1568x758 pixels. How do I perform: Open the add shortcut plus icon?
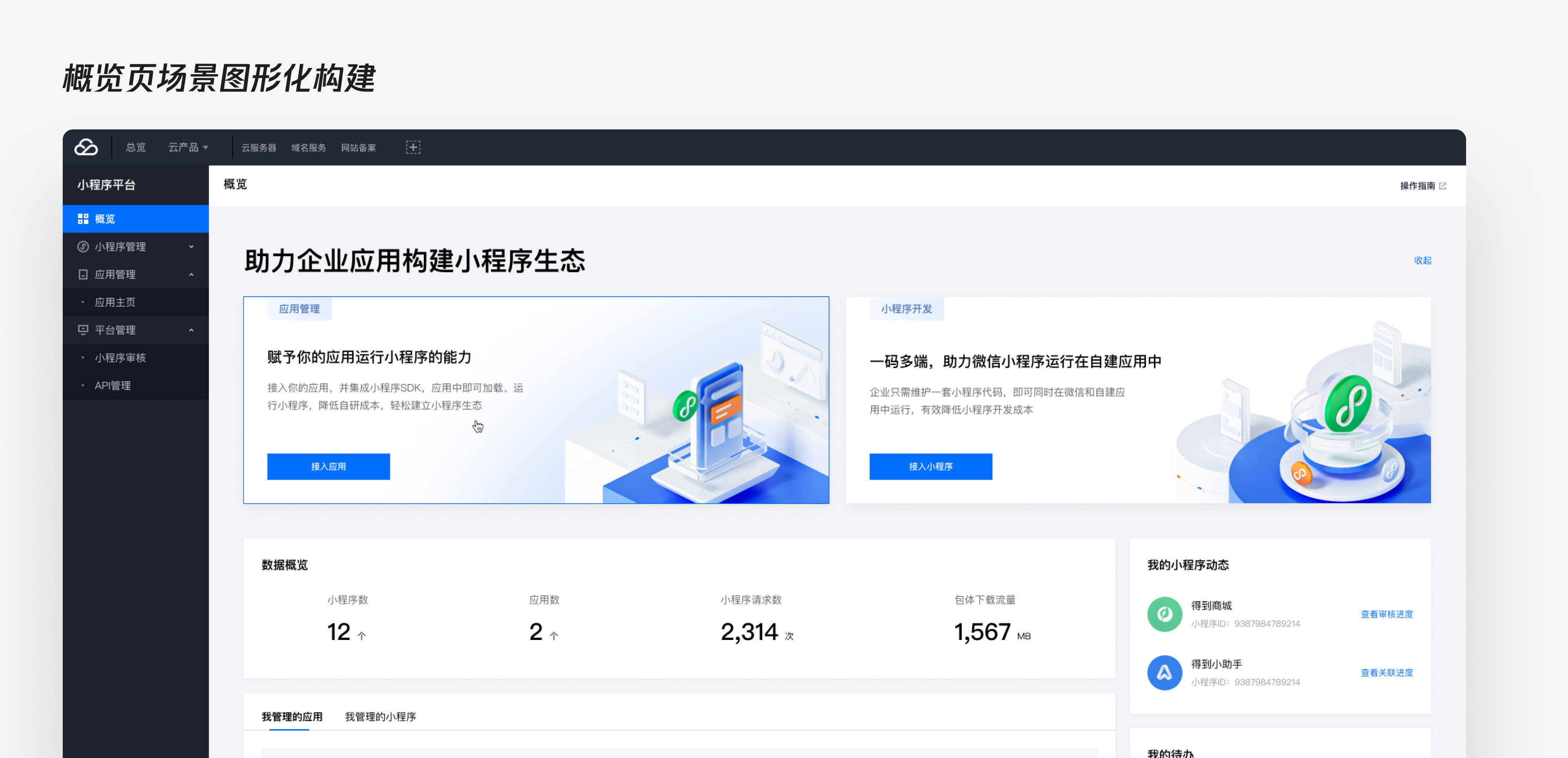[413, 147]
